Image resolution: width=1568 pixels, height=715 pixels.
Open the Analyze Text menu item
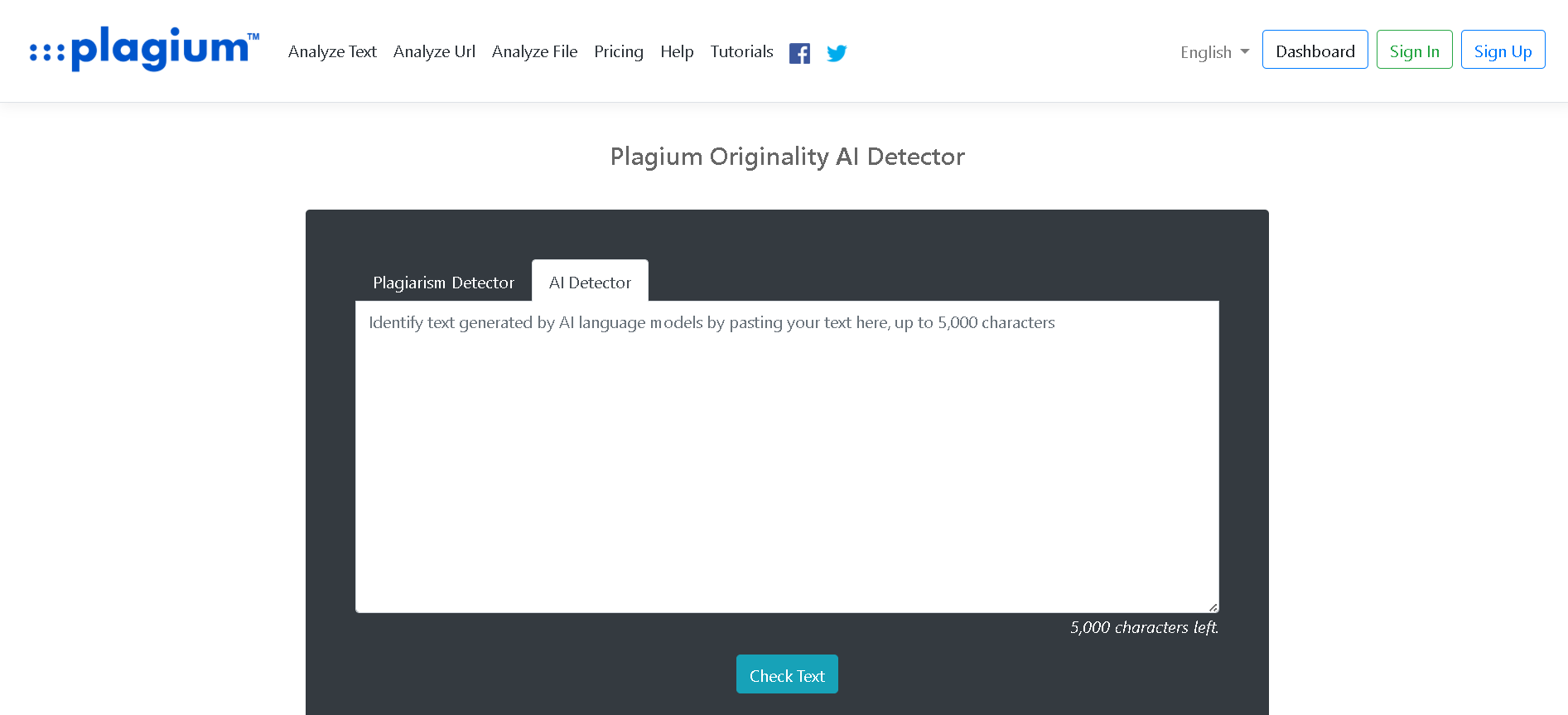pos(332,51)
